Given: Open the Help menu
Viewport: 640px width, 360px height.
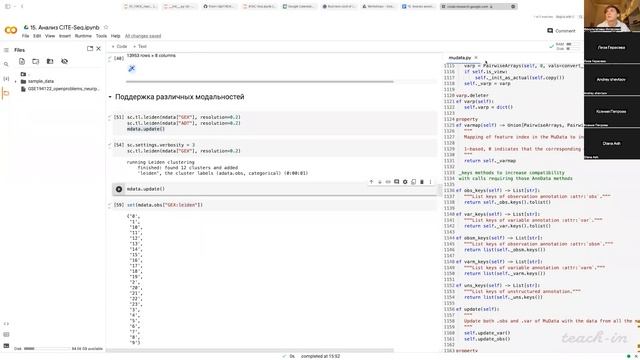Looking at the screenshot, I should pos(116,36).
